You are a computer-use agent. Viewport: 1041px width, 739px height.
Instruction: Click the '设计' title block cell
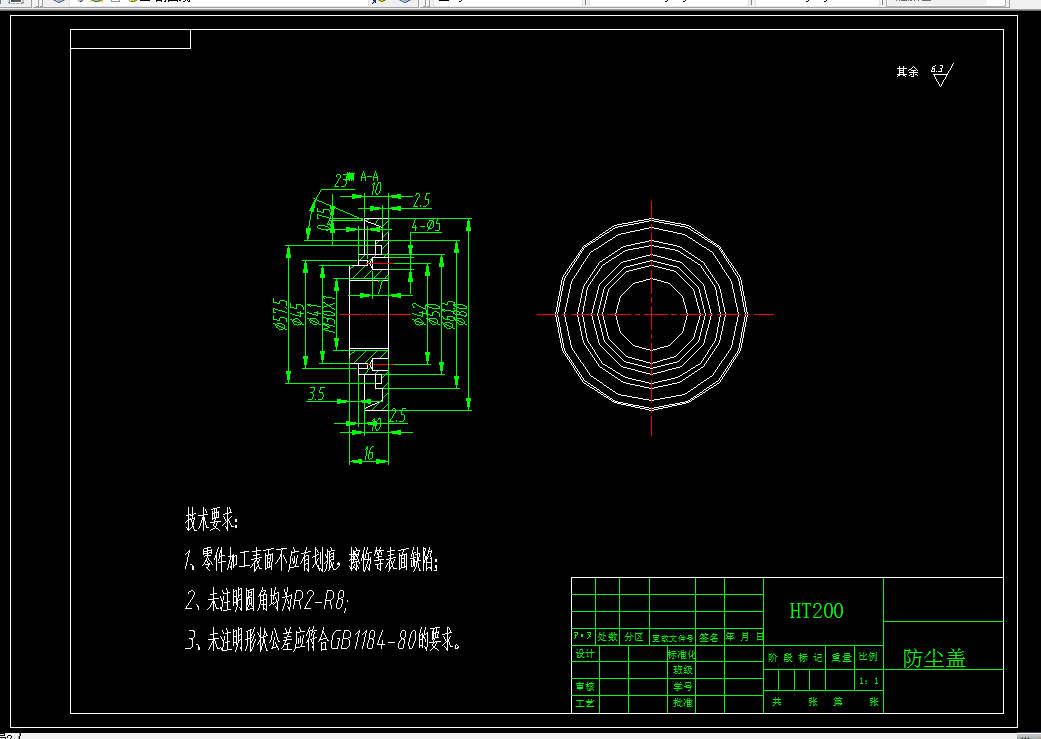585,654
